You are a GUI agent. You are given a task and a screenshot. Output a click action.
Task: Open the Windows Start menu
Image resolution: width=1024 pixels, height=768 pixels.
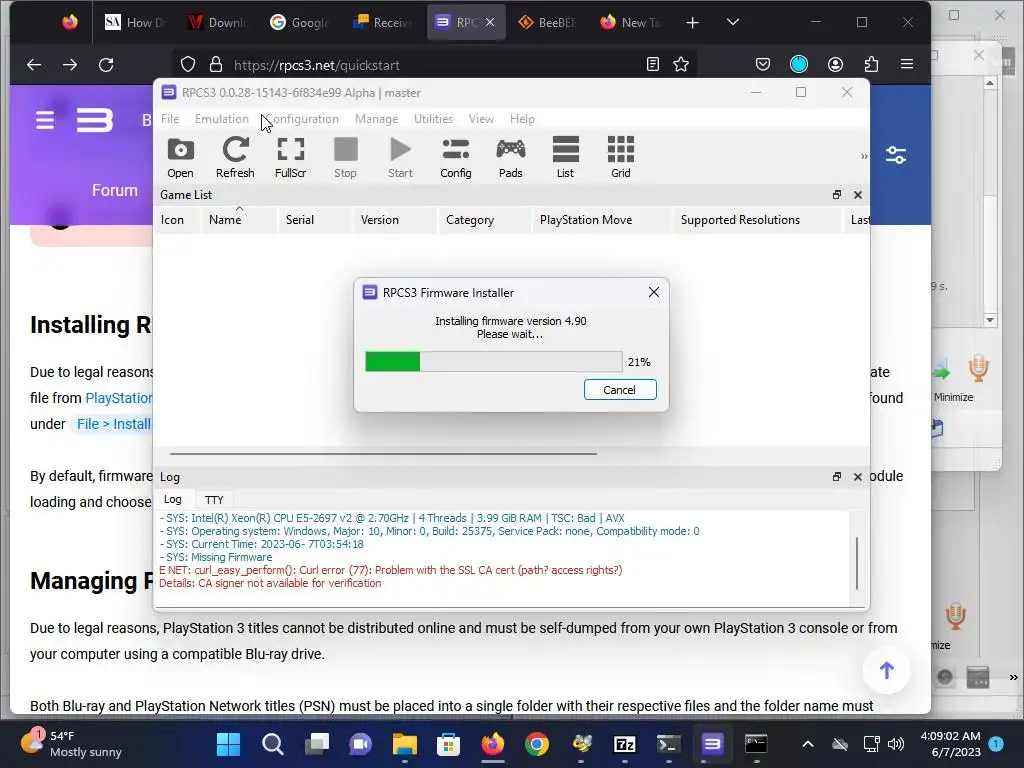[228, 744]
